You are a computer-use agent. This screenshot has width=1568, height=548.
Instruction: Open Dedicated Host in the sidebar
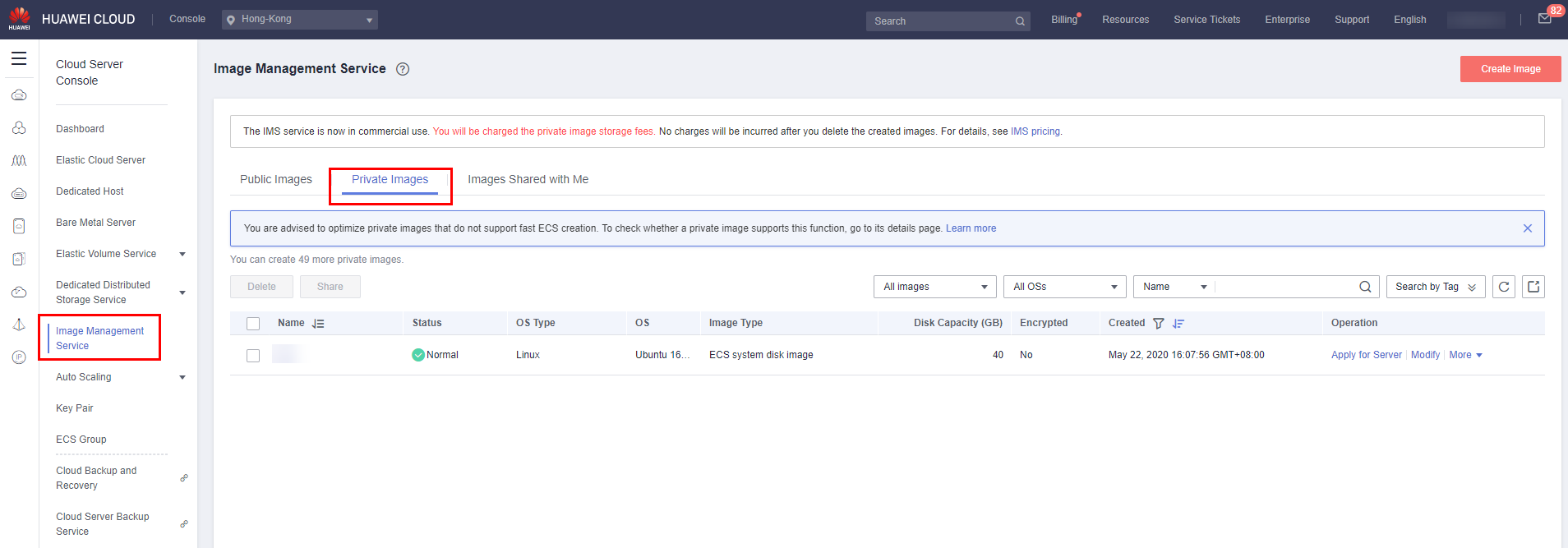90,191
